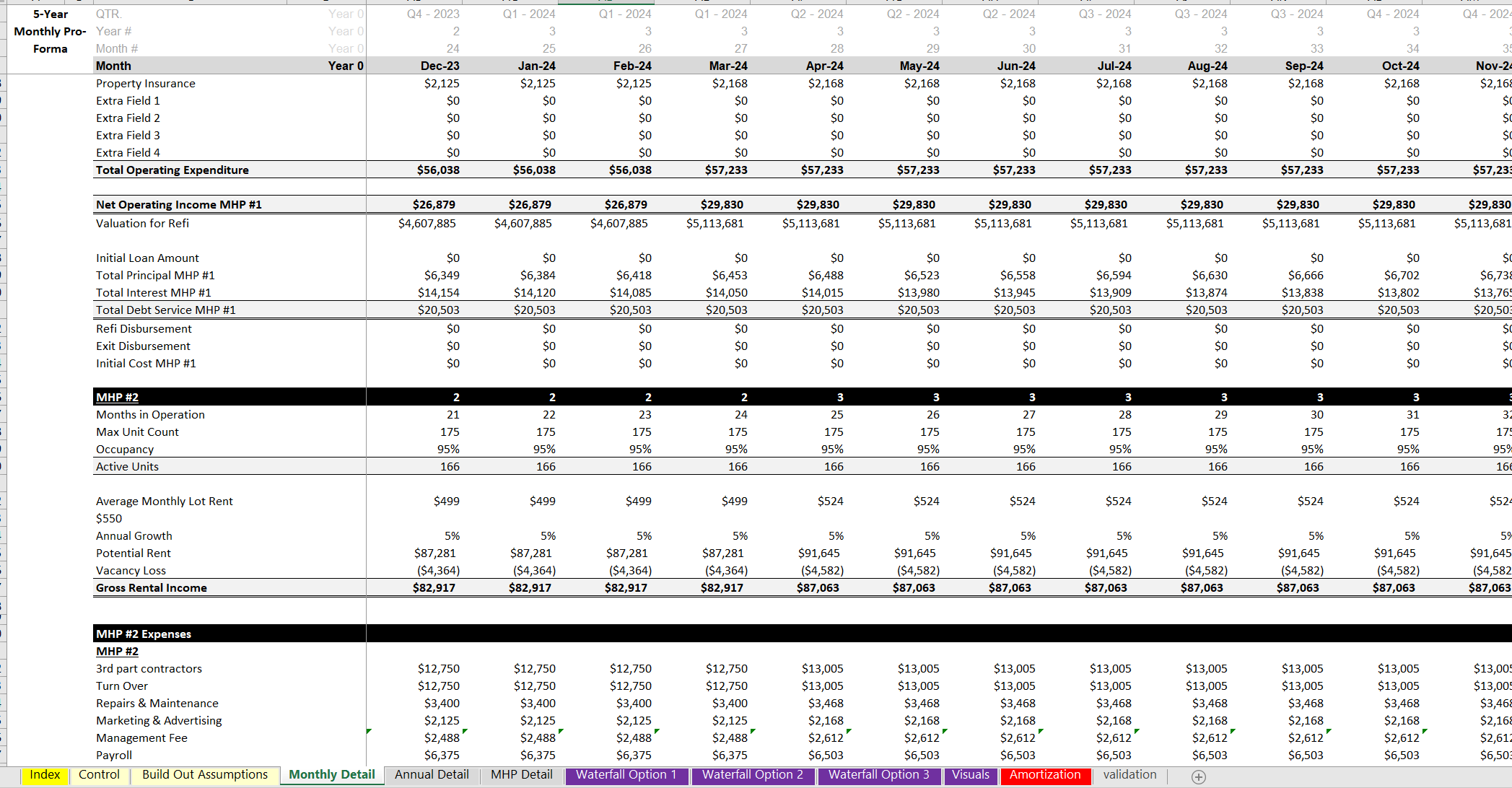The height and width of the screenshot is (788, 1512).
Task: Click Total Debt Service MHP #1 label
Action: tap(166, 310)
